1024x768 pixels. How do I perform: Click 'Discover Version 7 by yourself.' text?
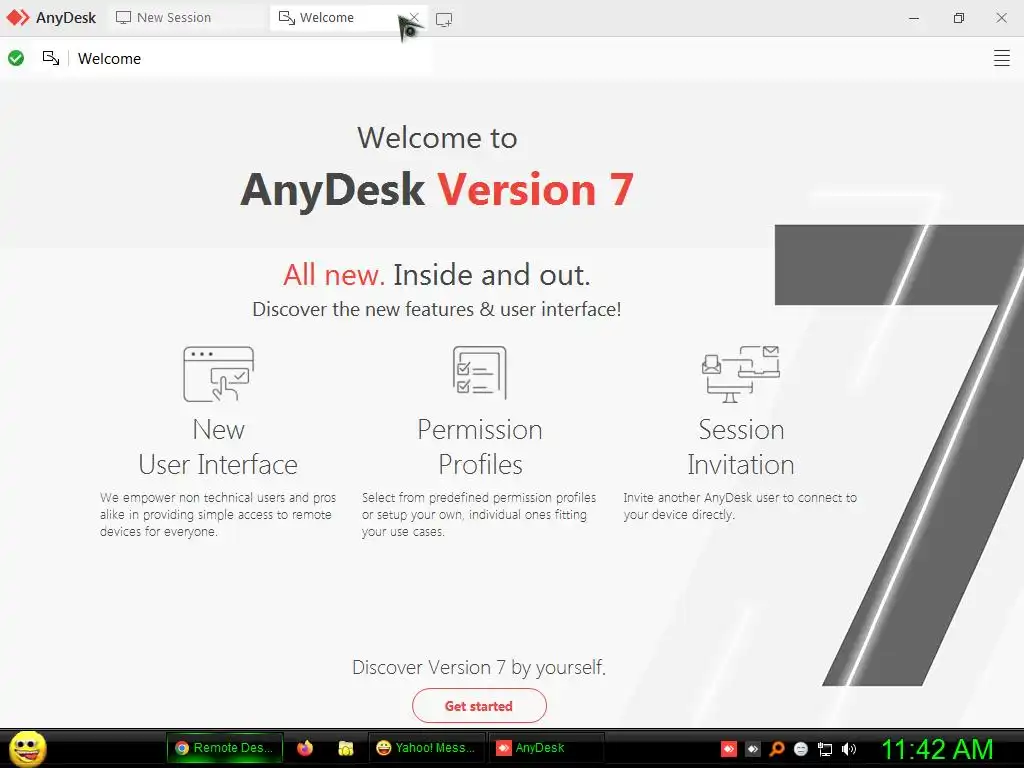(x=479, y=667)
